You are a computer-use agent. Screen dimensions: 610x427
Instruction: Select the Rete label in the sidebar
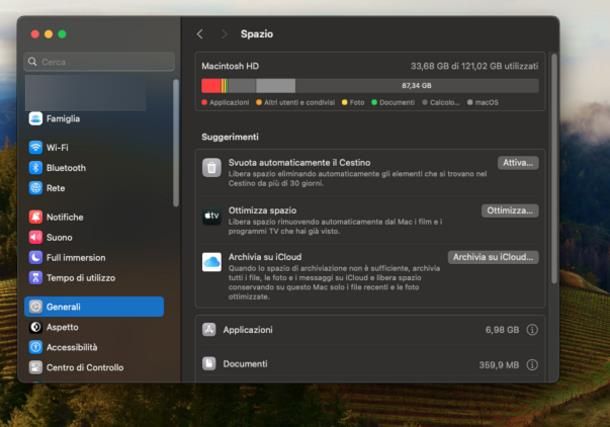coord(56,188)
